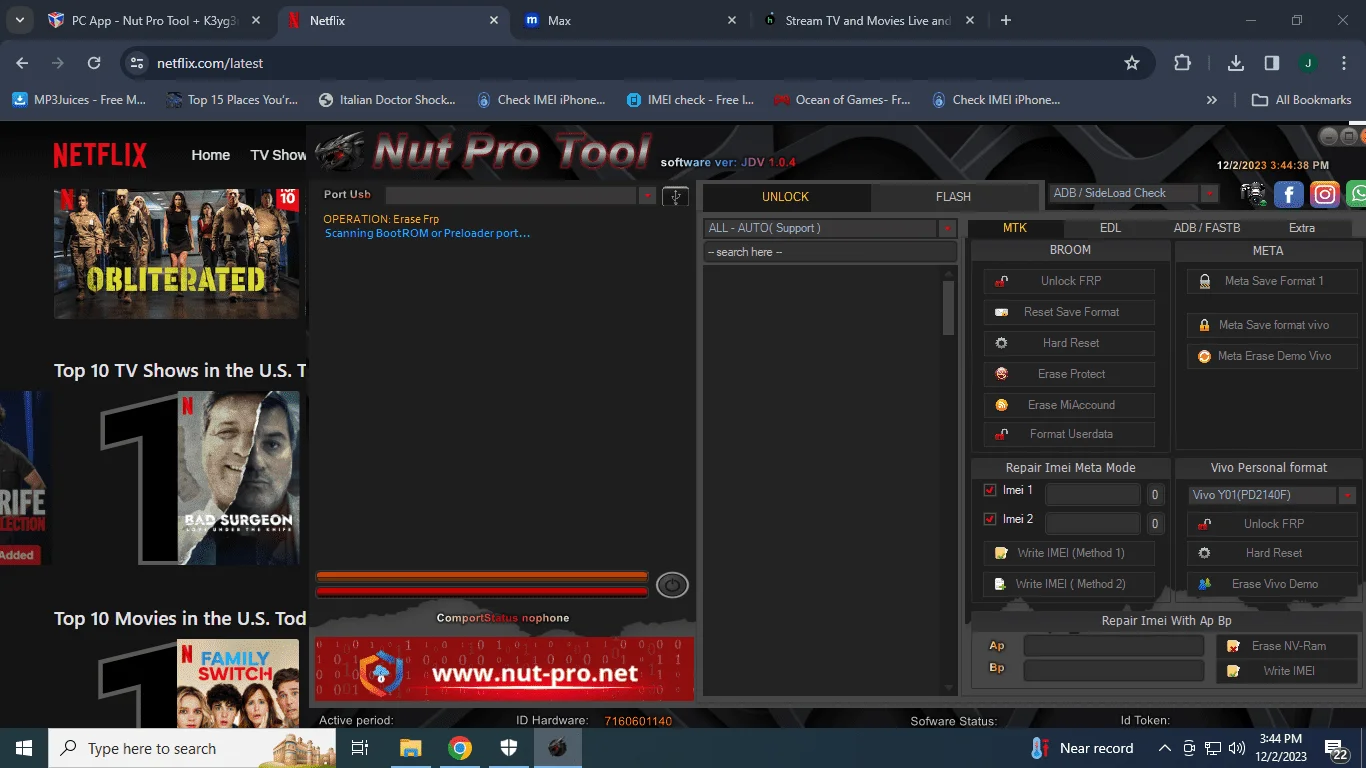1366x768 pixels.
Task: Open the www.nut-pro.net banner link
Action: (x=504, y=669)
